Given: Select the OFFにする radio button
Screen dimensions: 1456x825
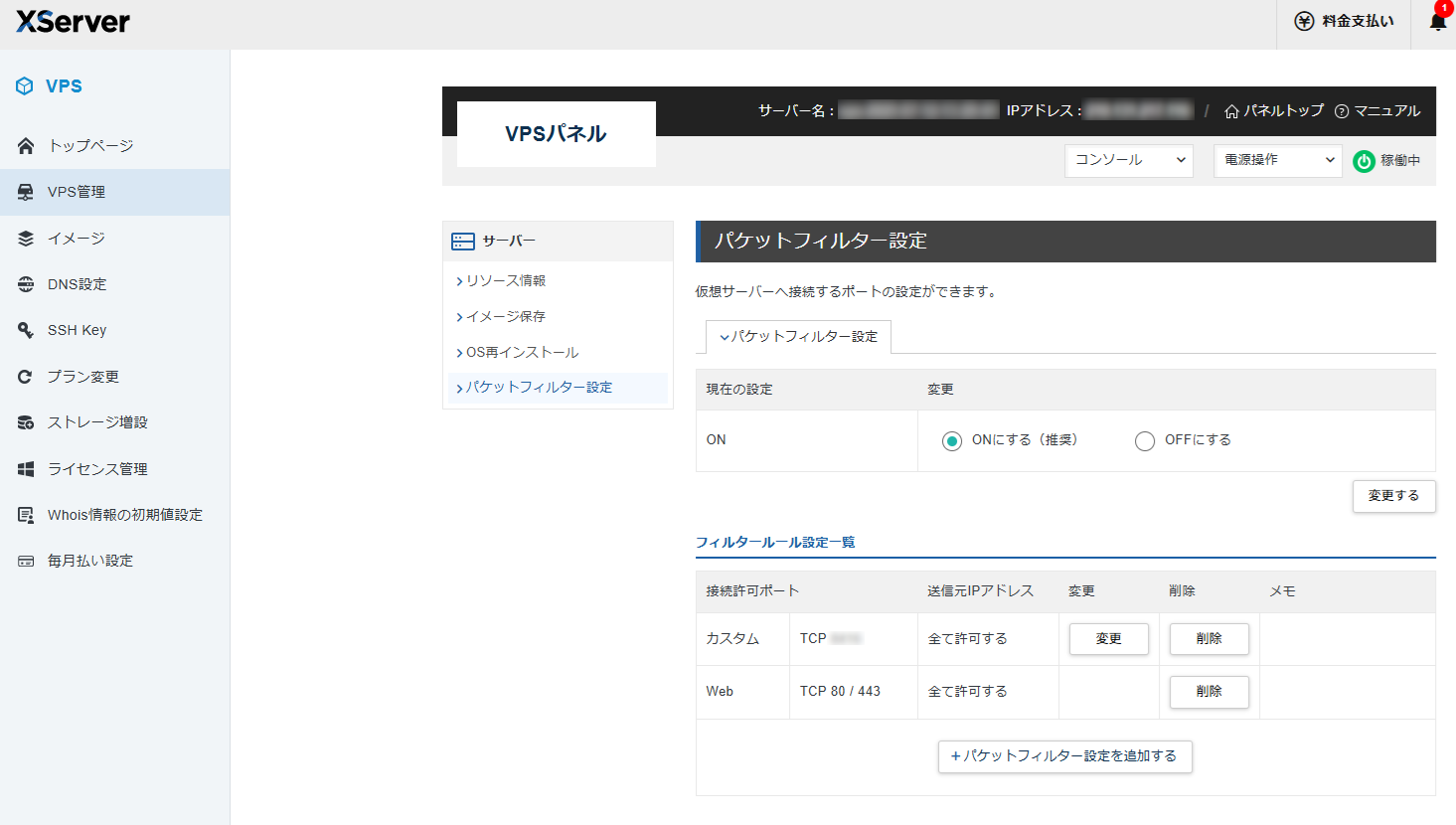Looking at the screenshot, I should pyautogui.click(x=1145, y=441).
